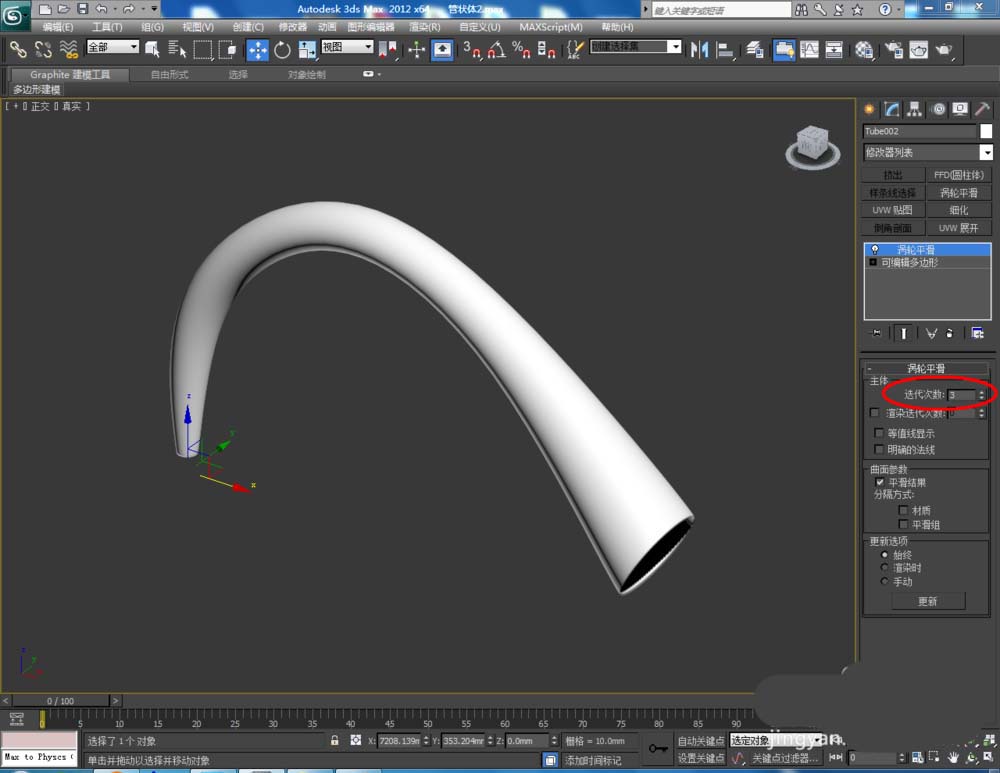This screenshot has height=773, width=1000.
Task: Switch to the Utilities hammer panel
Action: click(x=982, y=109)
